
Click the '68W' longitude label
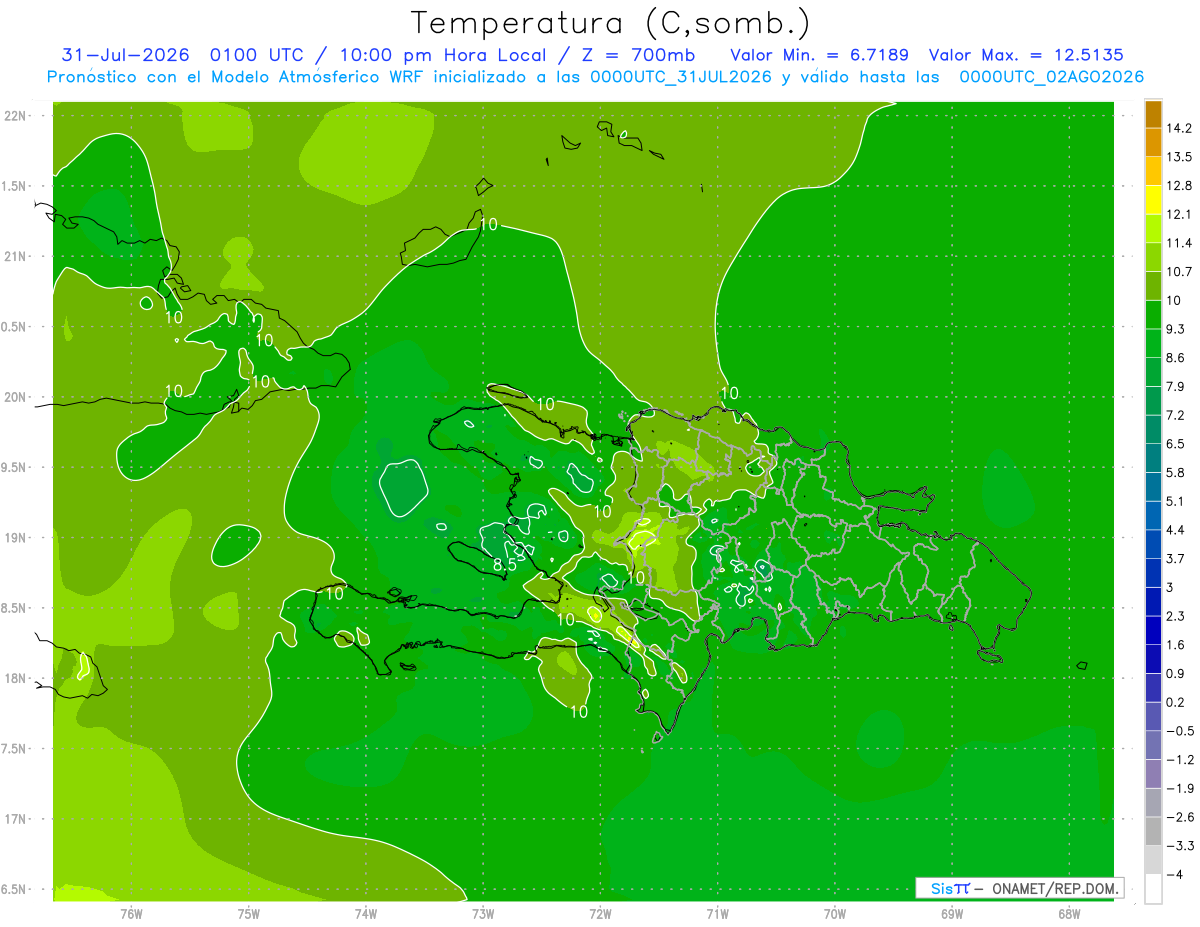point(1068,913)
